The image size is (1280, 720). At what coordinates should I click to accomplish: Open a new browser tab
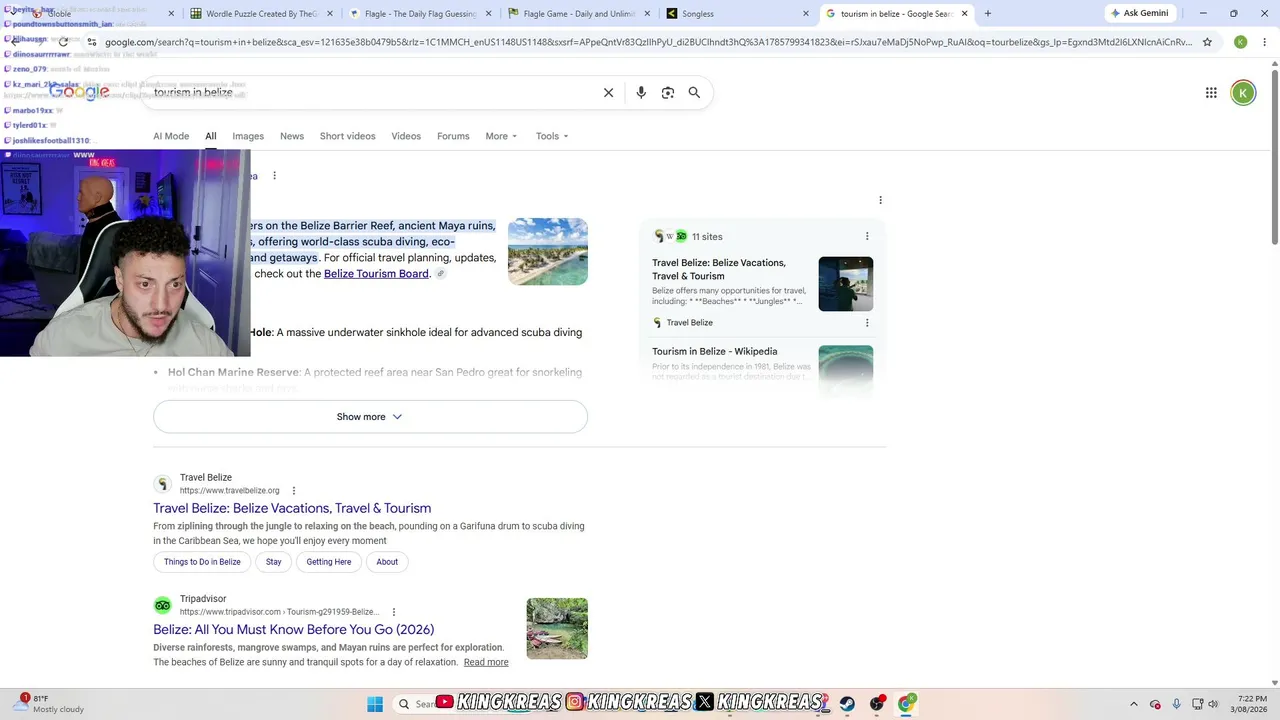[988, 14]
